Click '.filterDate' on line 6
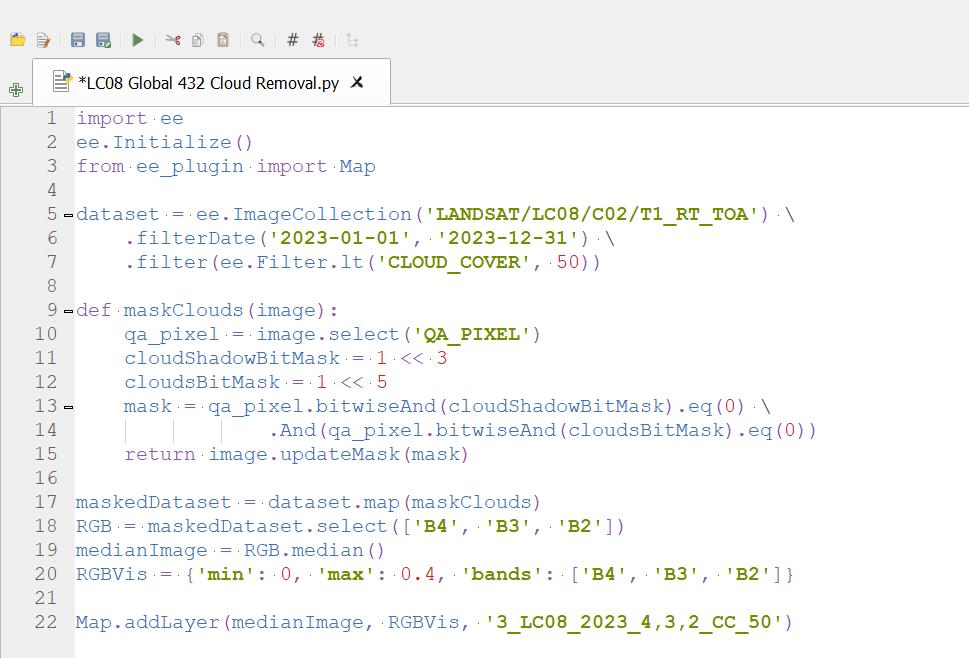The height and width of the screenshot is (658, 969). (190, 238)
